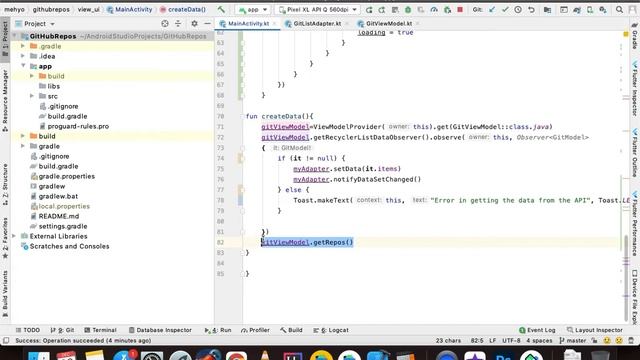The image size is (640, 360).
Task: Open the Flutter Outline side panel
Action: [635, 152]
